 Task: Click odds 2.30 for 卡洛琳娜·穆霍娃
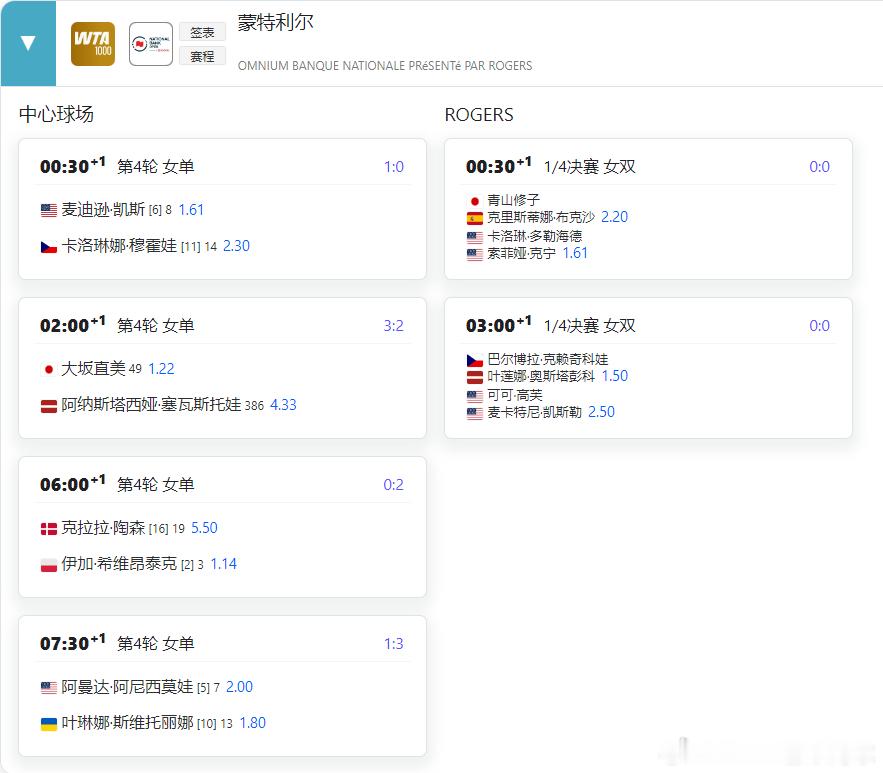pos(237,246)
